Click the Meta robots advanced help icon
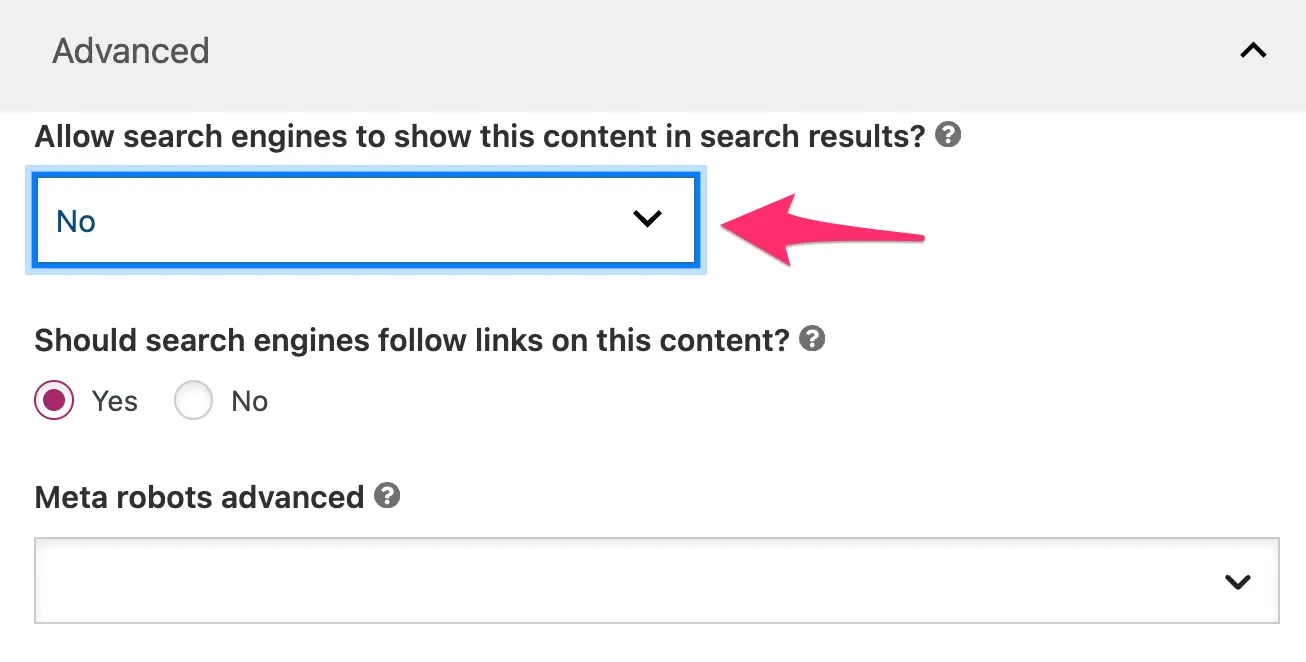This screenshot has height=662, width=1306. (387, 495)
